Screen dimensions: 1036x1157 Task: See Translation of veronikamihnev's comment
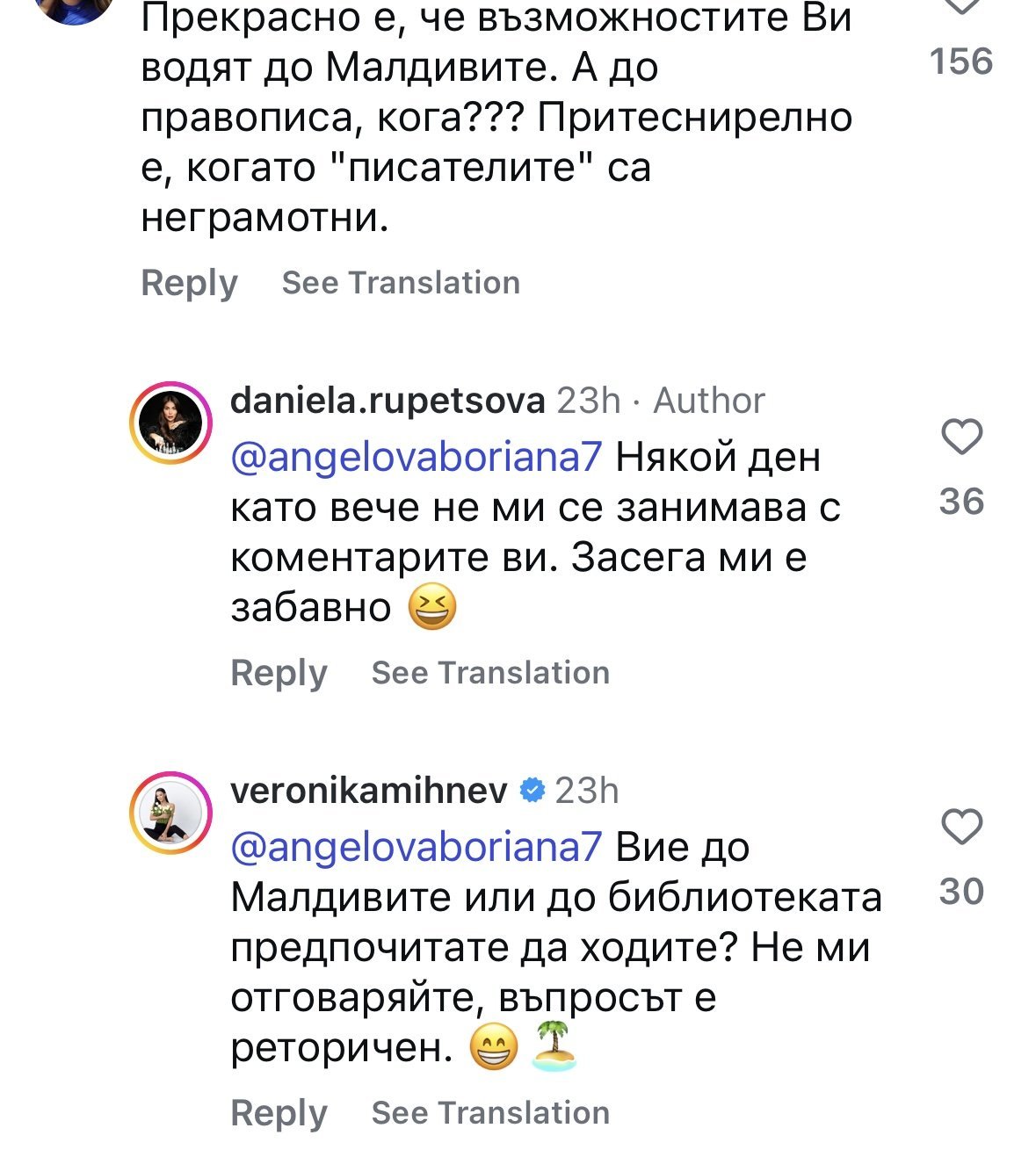coord(490,1113)
